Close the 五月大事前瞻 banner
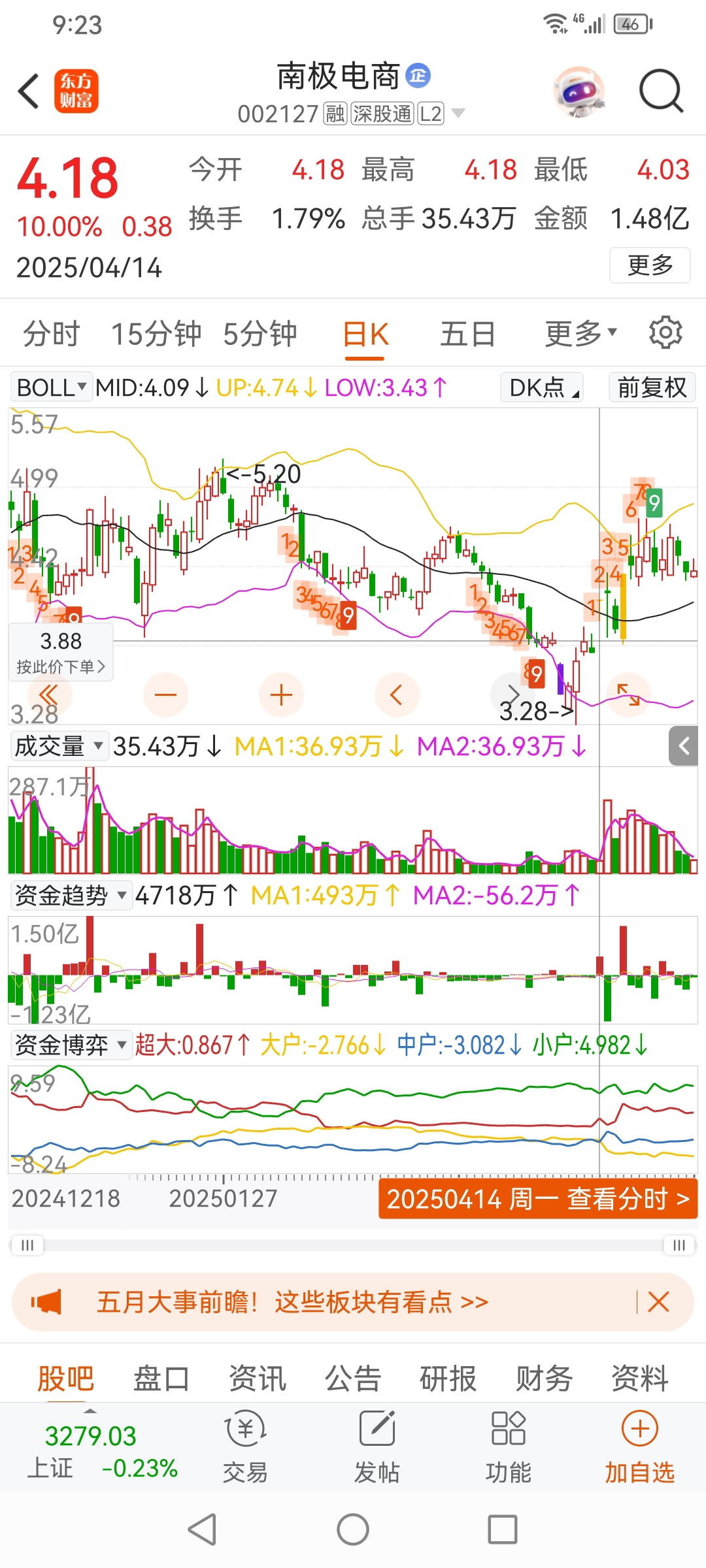The image size is (706, 1568). click(x=658, y=1302)
